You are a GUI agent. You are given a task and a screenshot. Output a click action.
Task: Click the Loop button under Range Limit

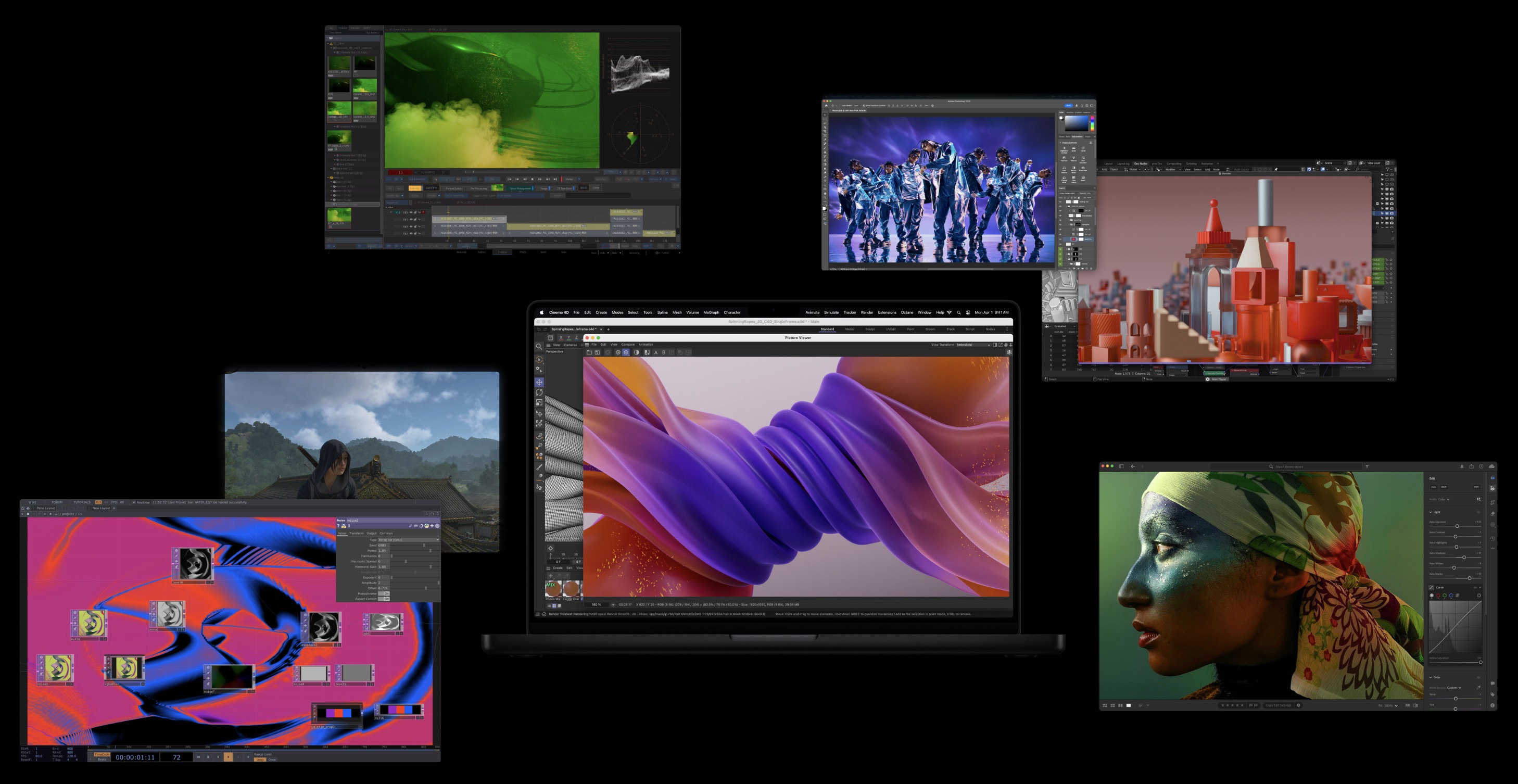[x=259, y=759]
